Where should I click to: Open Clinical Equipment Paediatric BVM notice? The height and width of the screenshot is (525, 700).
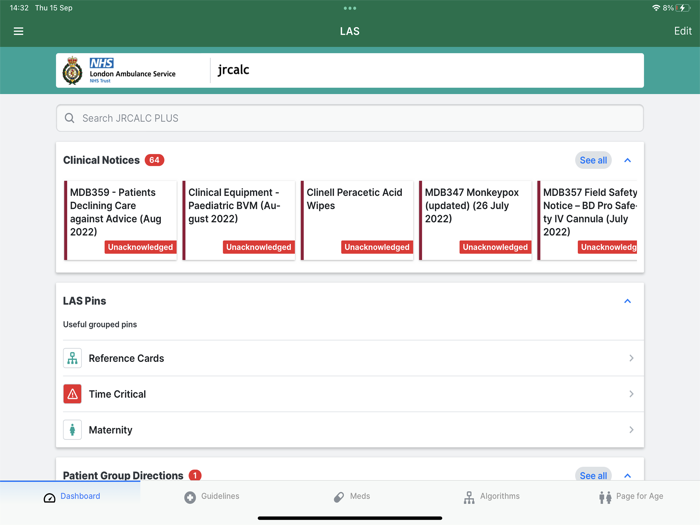(x=239, y=220)
